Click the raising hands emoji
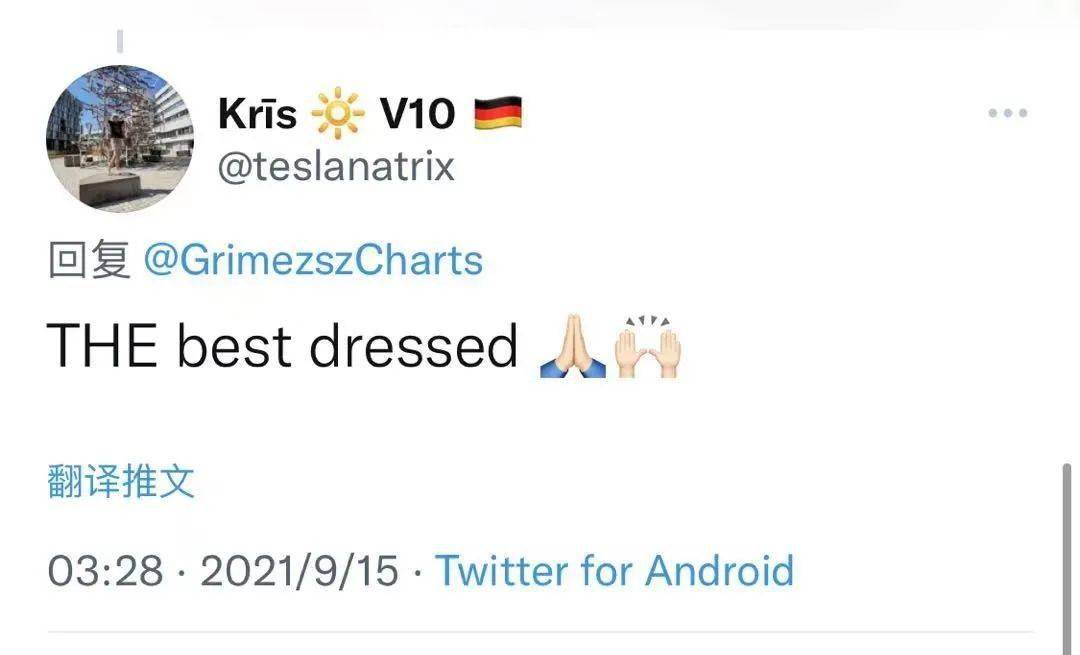Screen dimensions: 1080x655 click(648, 348)
